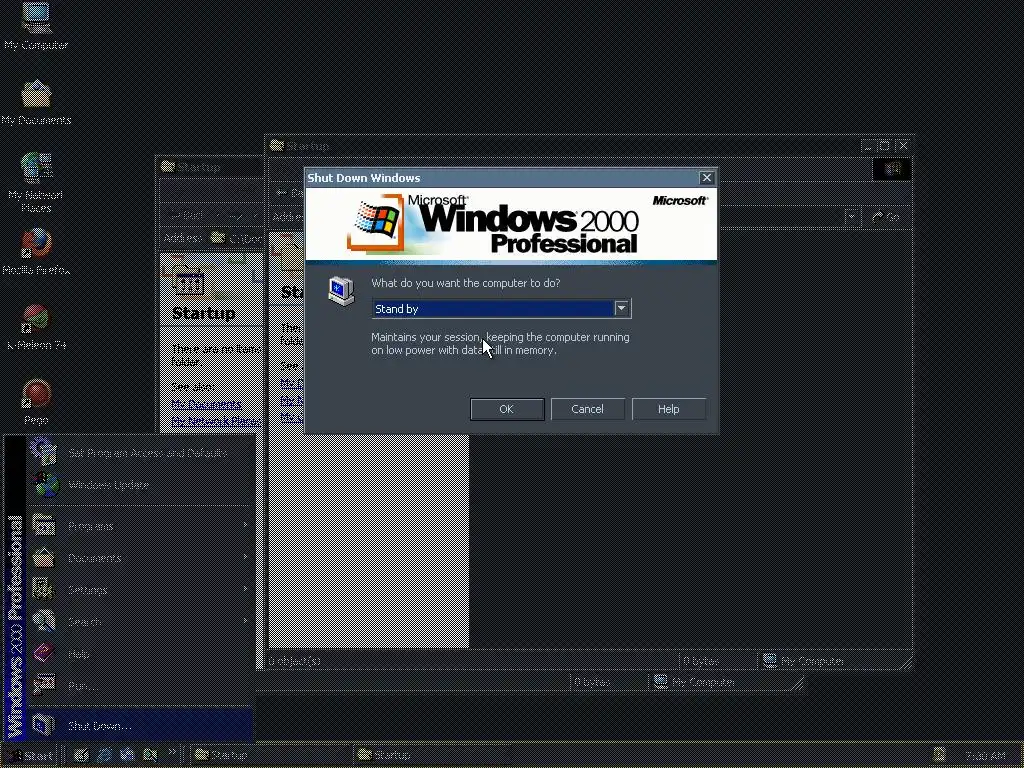This screenshot has height=768, width=1024.
Task: Click the system tray icon near clock
Action: pos(939,755)
